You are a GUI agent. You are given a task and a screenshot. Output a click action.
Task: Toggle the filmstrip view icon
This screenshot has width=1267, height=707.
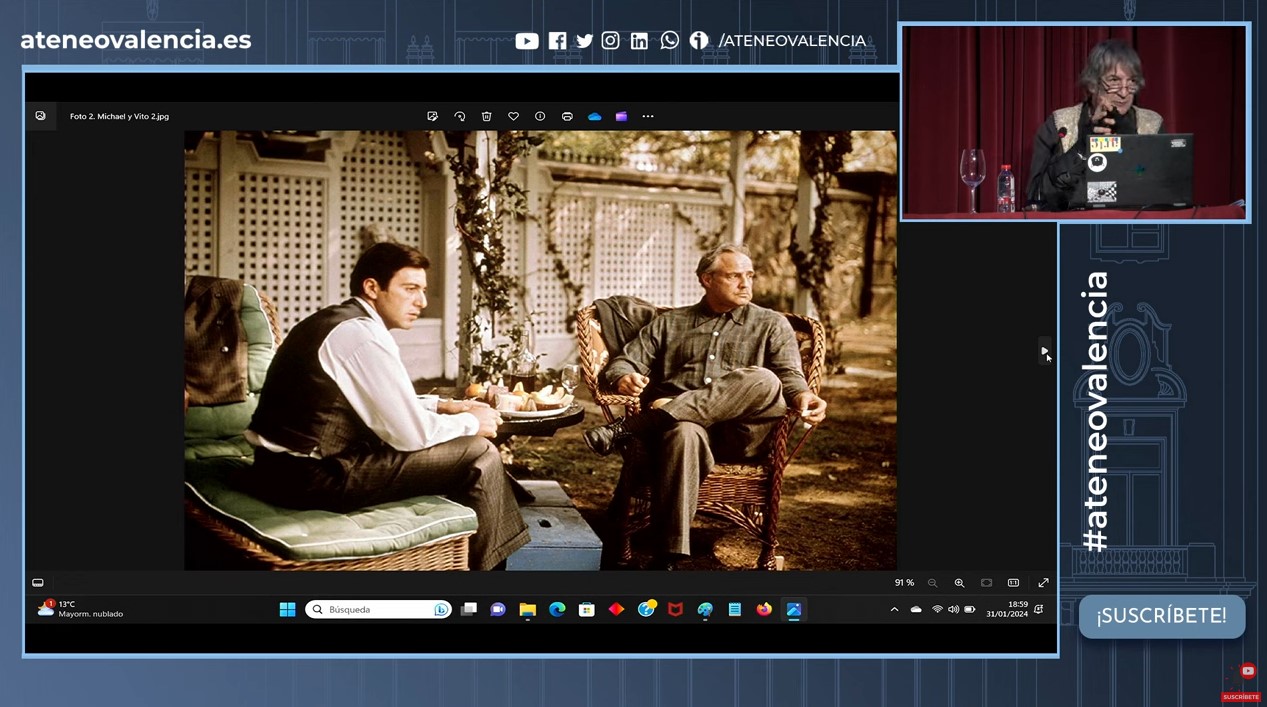[x=38, y=583]
